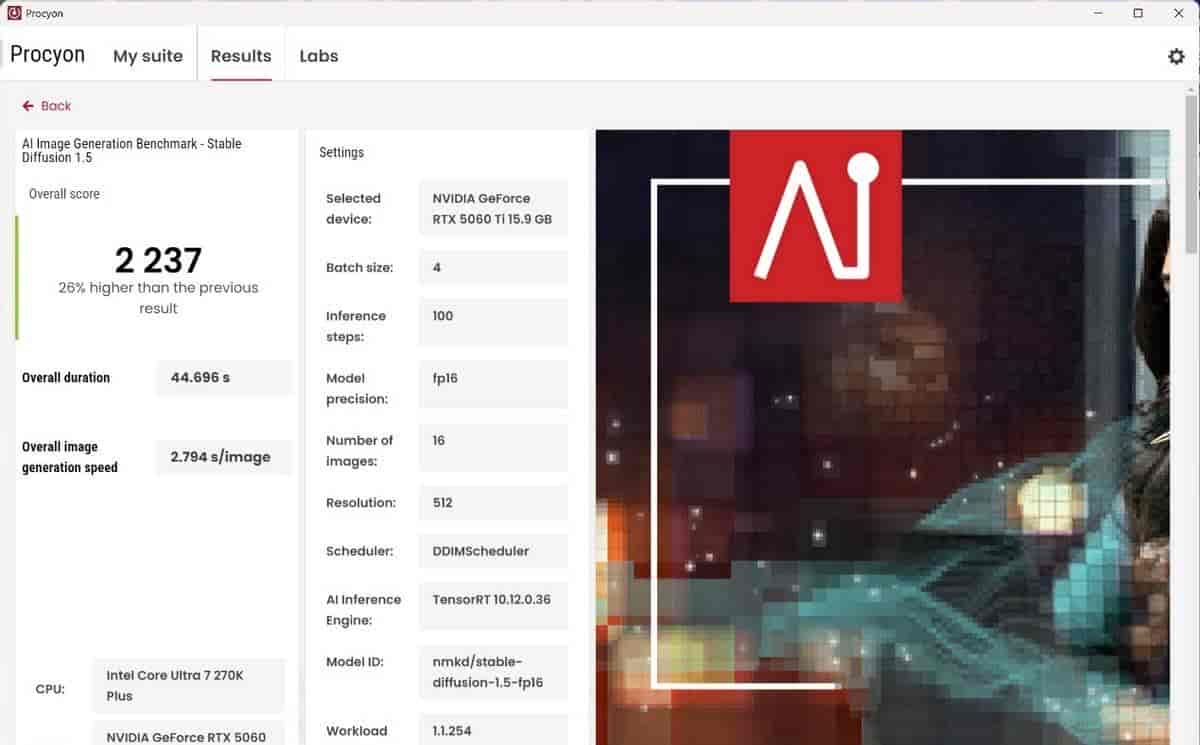Image resolution: width=1200 pixels, height=745 pixels.
Task: Click the Intel Core Ultra 7 270K Plus CPU value
Action: pos(188,686)
